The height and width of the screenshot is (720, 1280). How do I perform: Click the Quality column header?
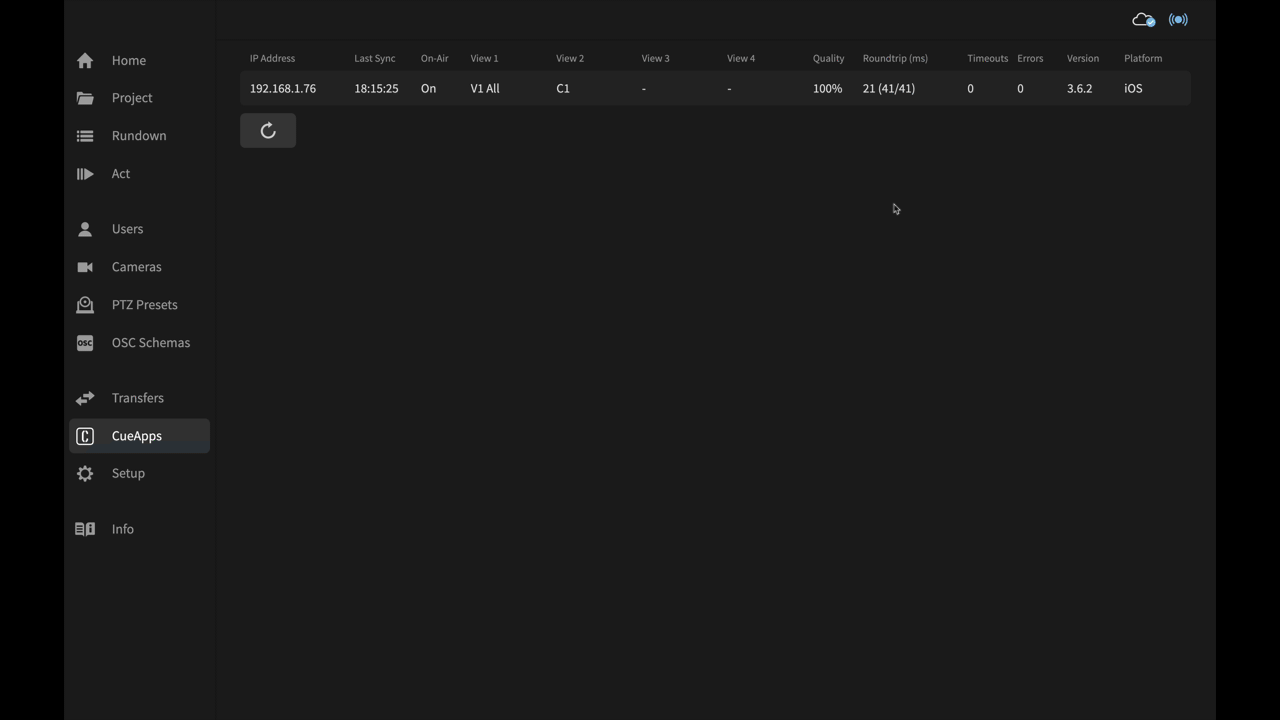tap(828, 58)
